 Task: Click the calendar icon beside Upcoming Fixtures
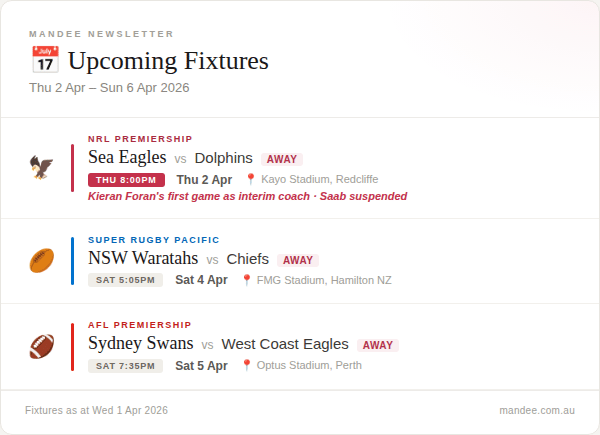tap(45, 60)
